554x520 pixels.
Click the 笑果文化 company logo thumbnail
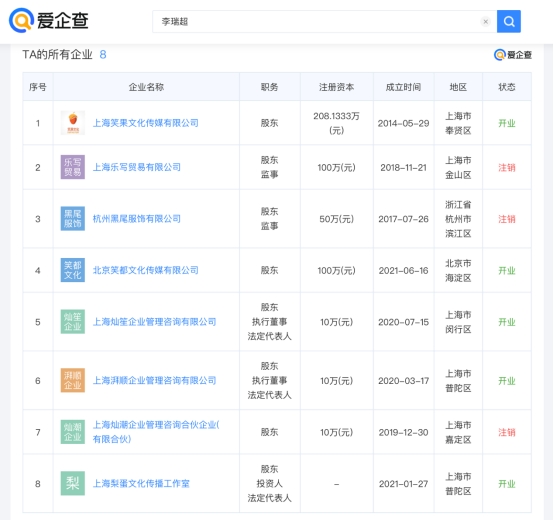(73, 123)
